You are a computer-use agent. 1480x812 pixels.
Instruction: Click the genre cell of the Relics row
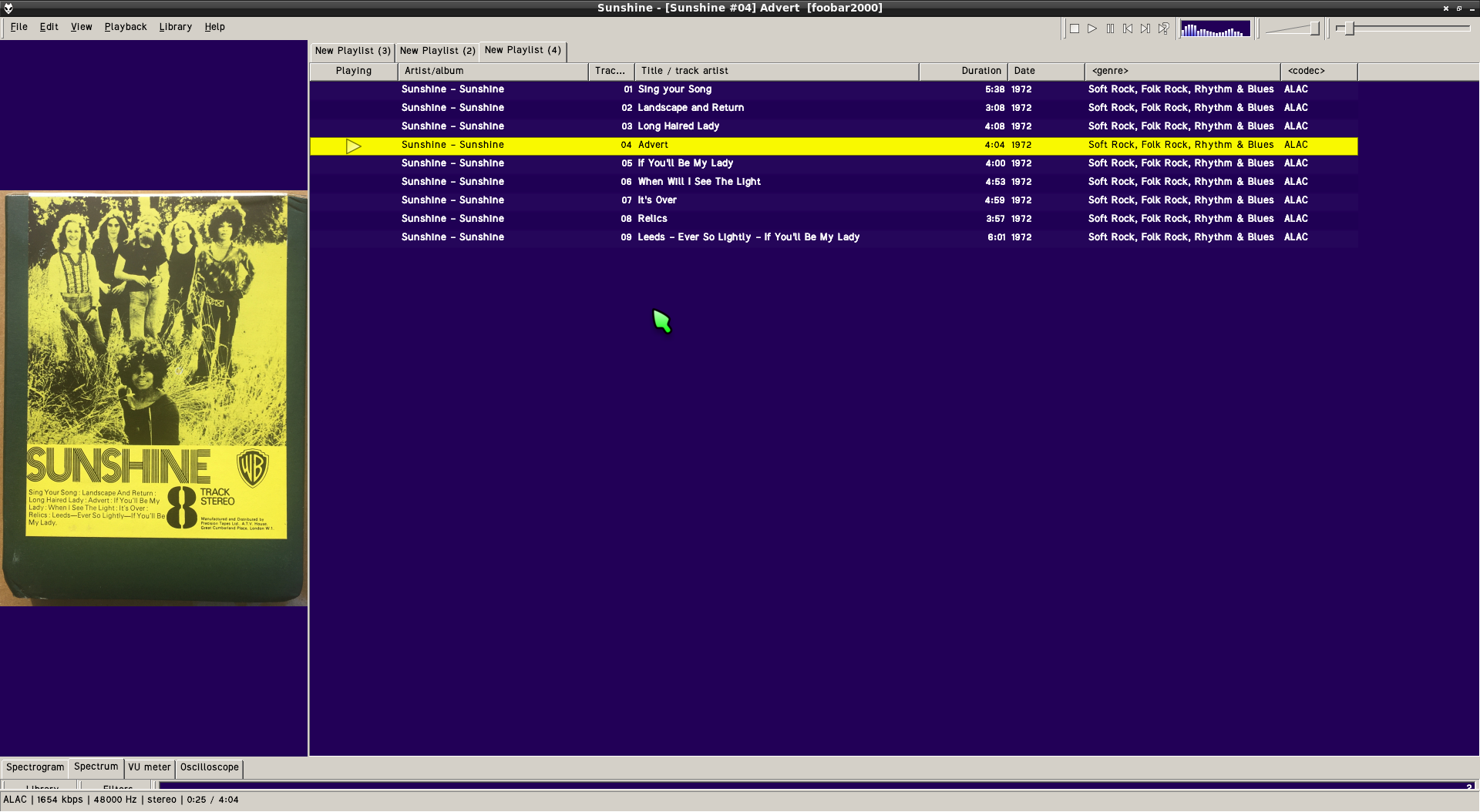(x=1181, y=220)
